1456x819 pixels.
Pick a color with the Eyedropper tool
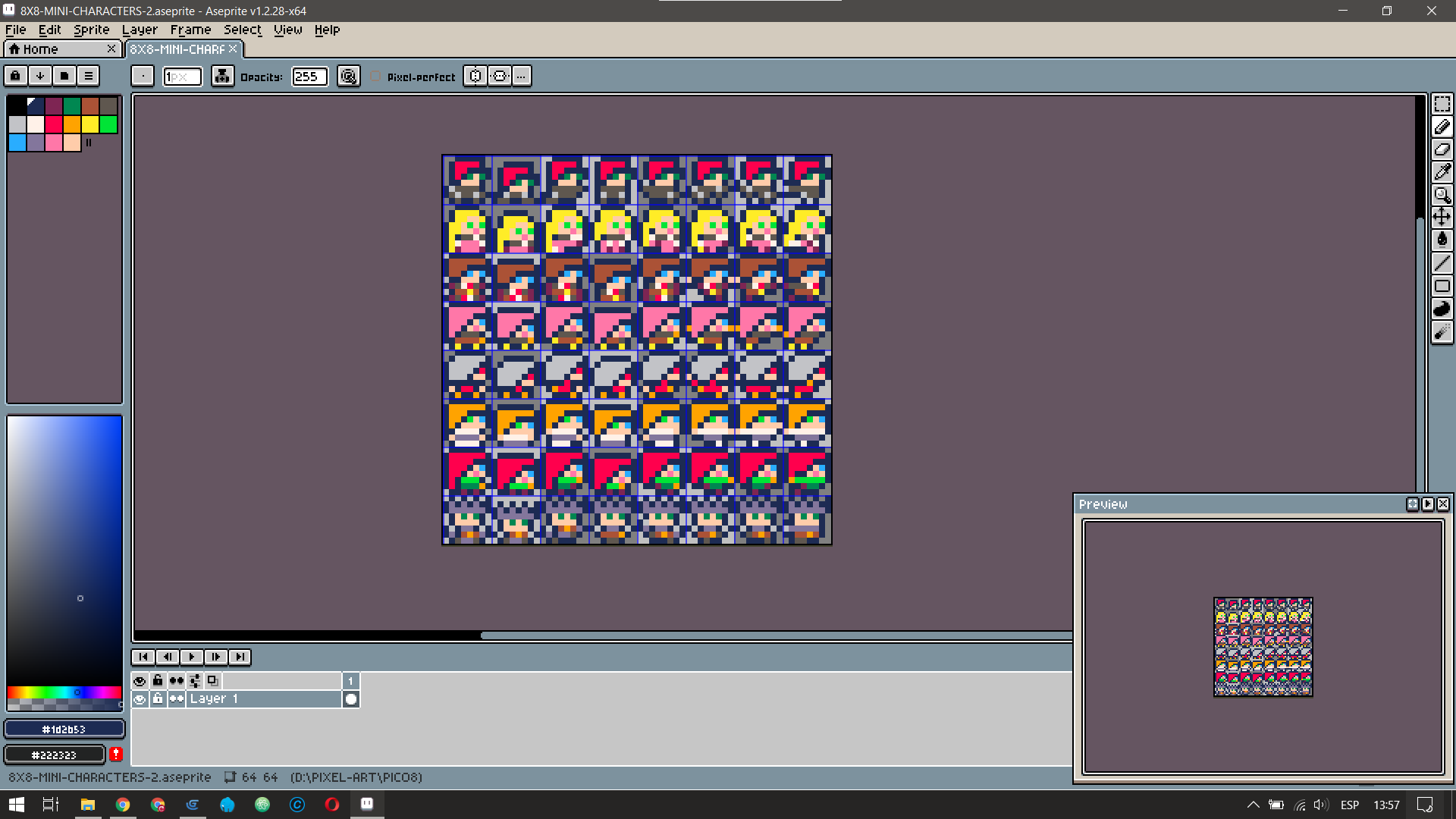click(x=1442, y=172)
